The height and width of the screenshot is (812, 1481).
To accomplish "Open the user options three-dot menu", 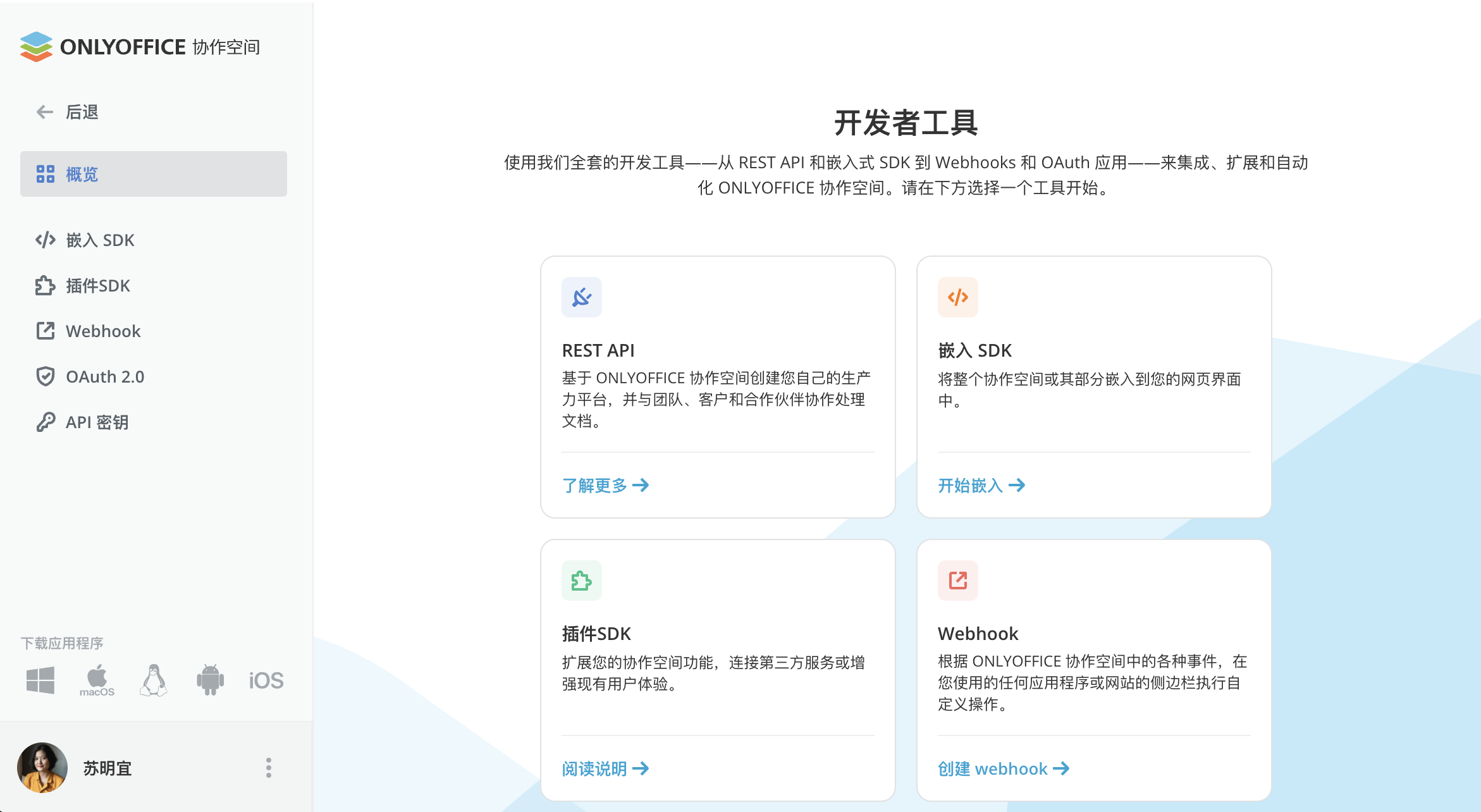I will point(269,768).
